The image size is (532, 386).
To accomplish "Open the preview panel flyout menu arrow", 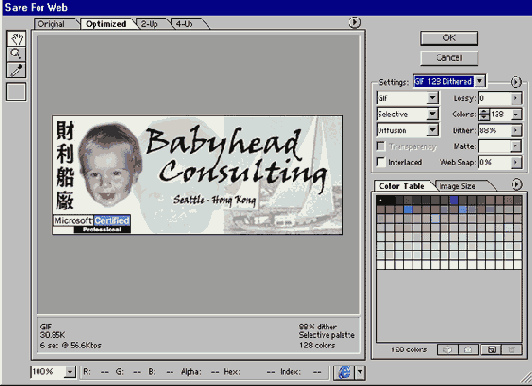I will [x=355, y=22].
